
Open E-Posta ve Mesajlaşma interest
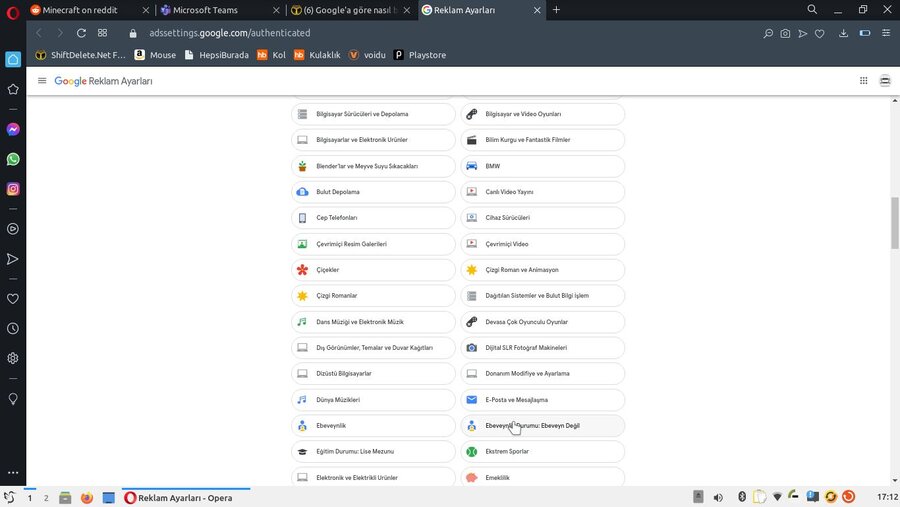coord(542,400)
